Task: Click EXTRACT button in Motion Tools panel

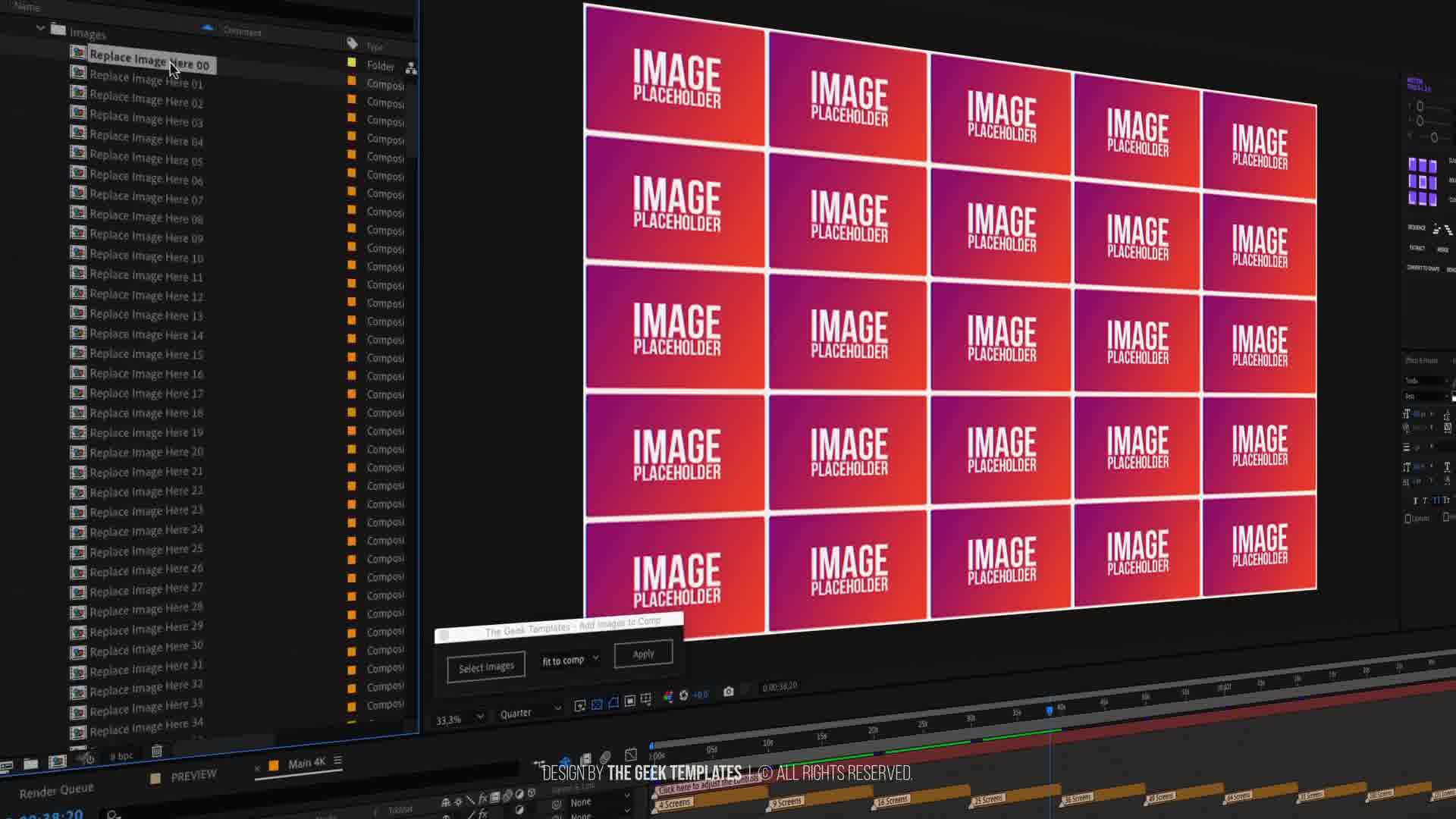Action: (x=1417, y=248)
